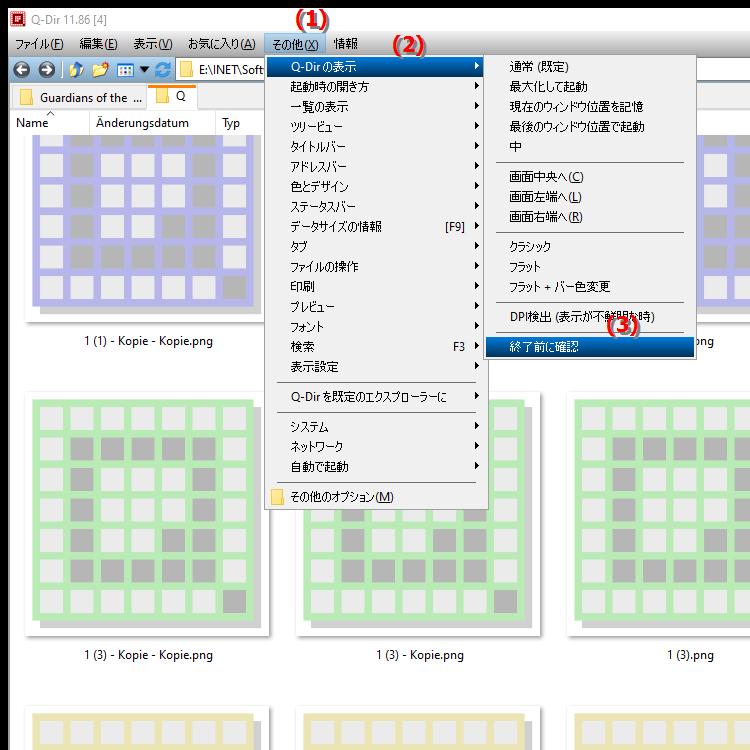Click the その他(X) menu
The width and height of the screenshot is (750, 750).
[x=295, y=44]
